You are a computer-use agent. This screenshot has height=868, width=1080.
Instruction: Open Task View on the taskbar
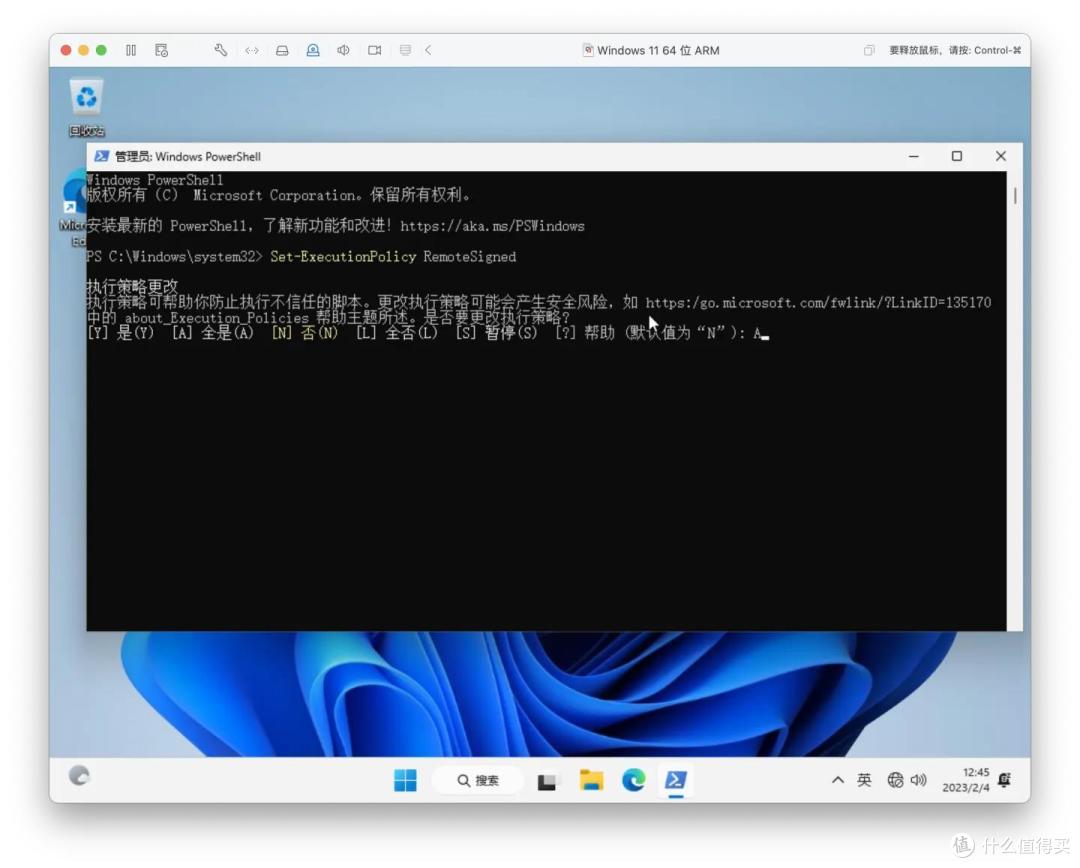[547, 781]
